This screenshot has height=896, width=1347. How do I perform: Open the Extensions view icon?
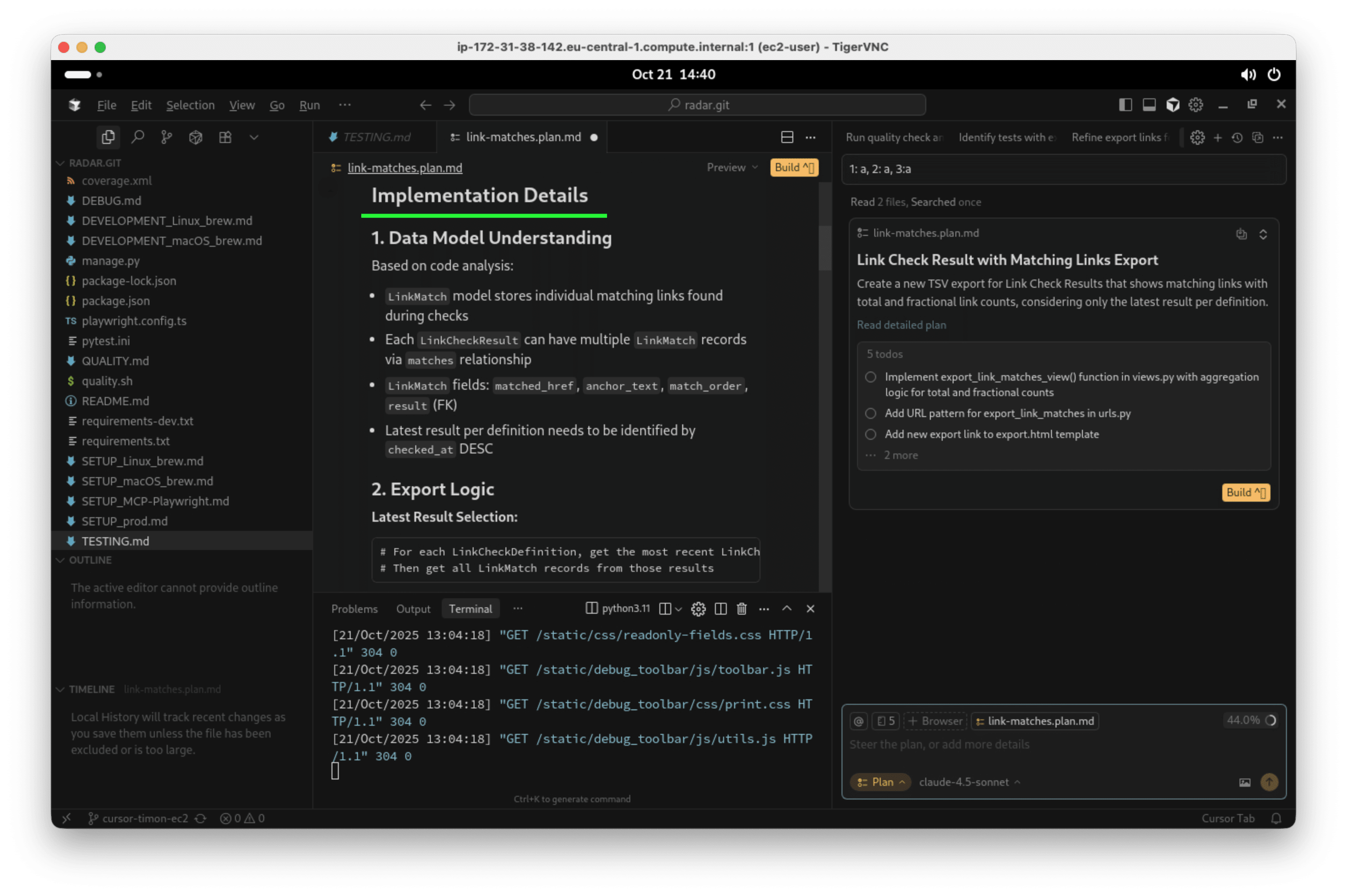[225, 137]
